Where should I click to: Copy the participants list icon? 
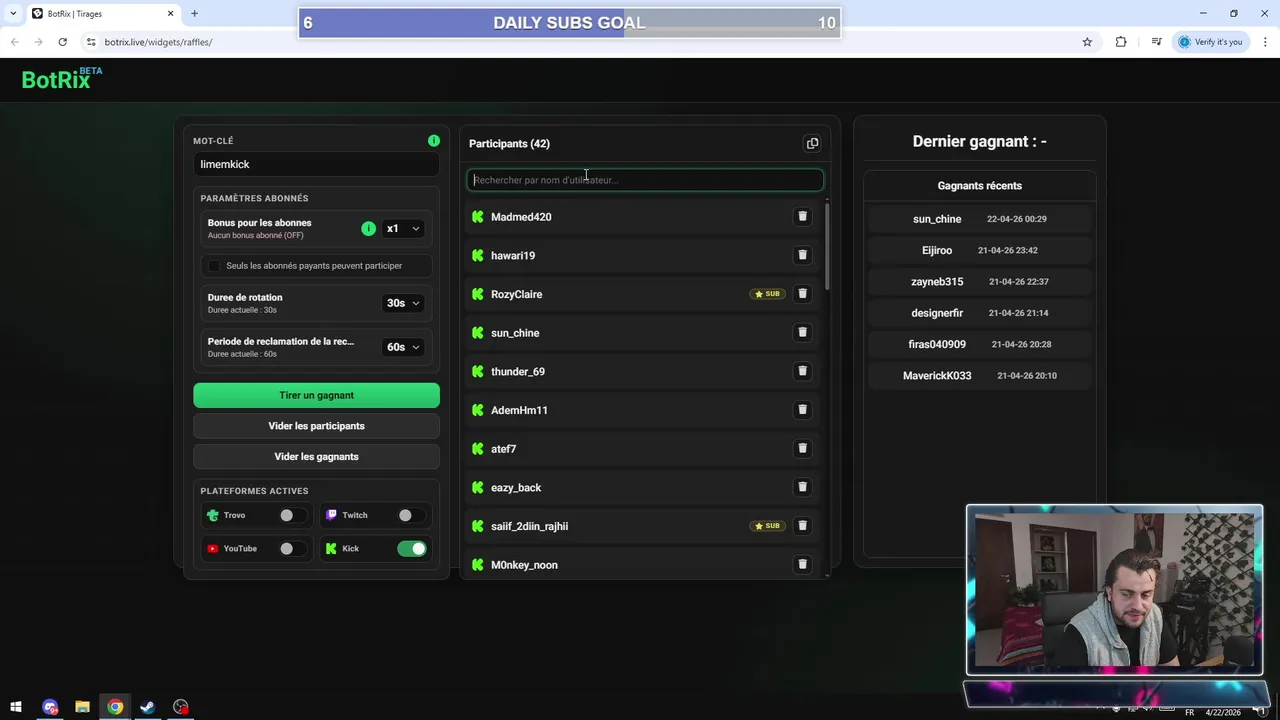coord(812,143)
